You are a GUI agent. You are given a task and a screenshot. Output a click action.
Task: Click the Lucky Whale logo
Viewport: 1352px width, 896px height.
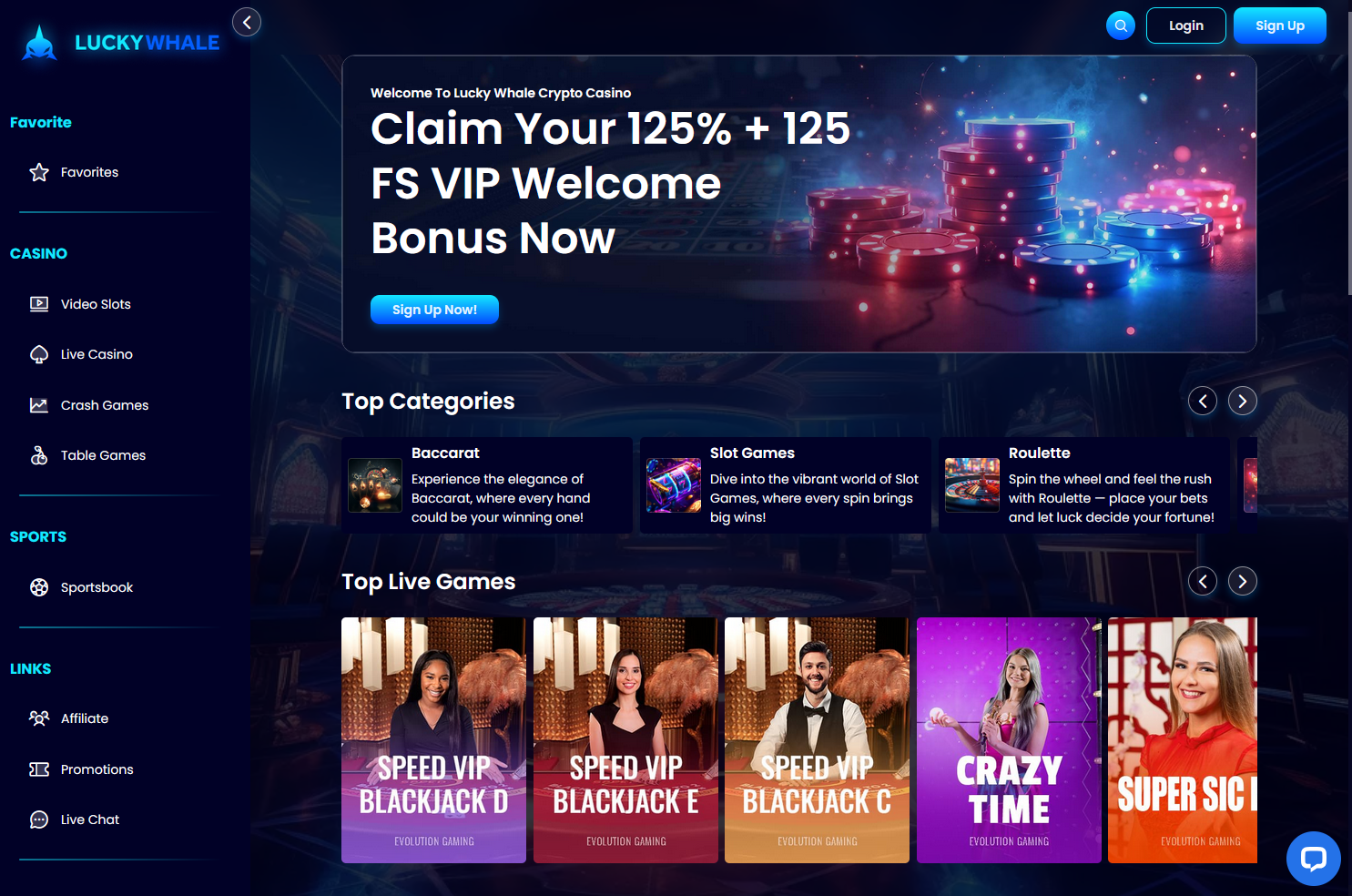click(120, 43)
